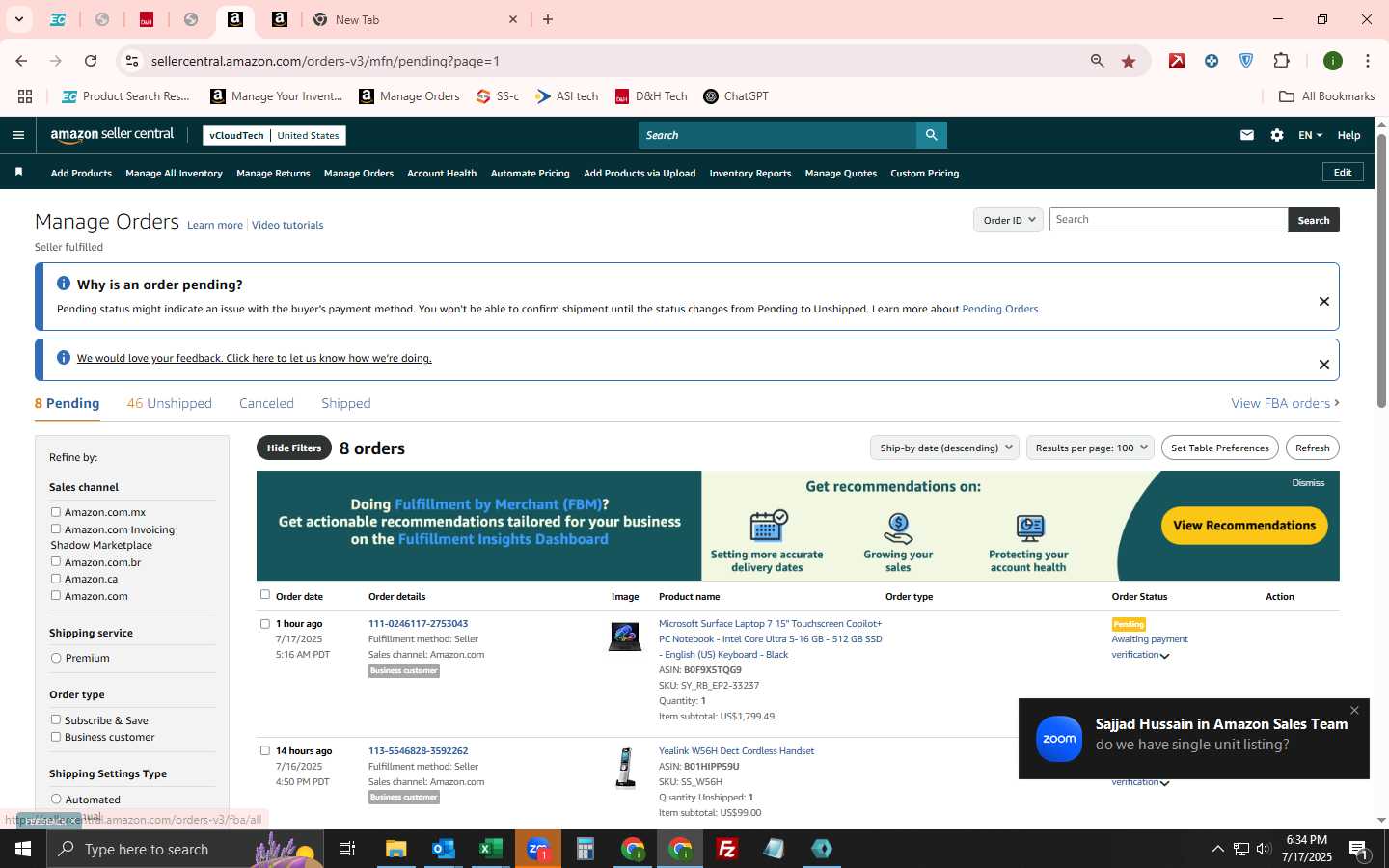The height and width of the screenshot is (868, 1389).
Task: Select the Automated shipping settings radio
Action: (x=56, y=799)
